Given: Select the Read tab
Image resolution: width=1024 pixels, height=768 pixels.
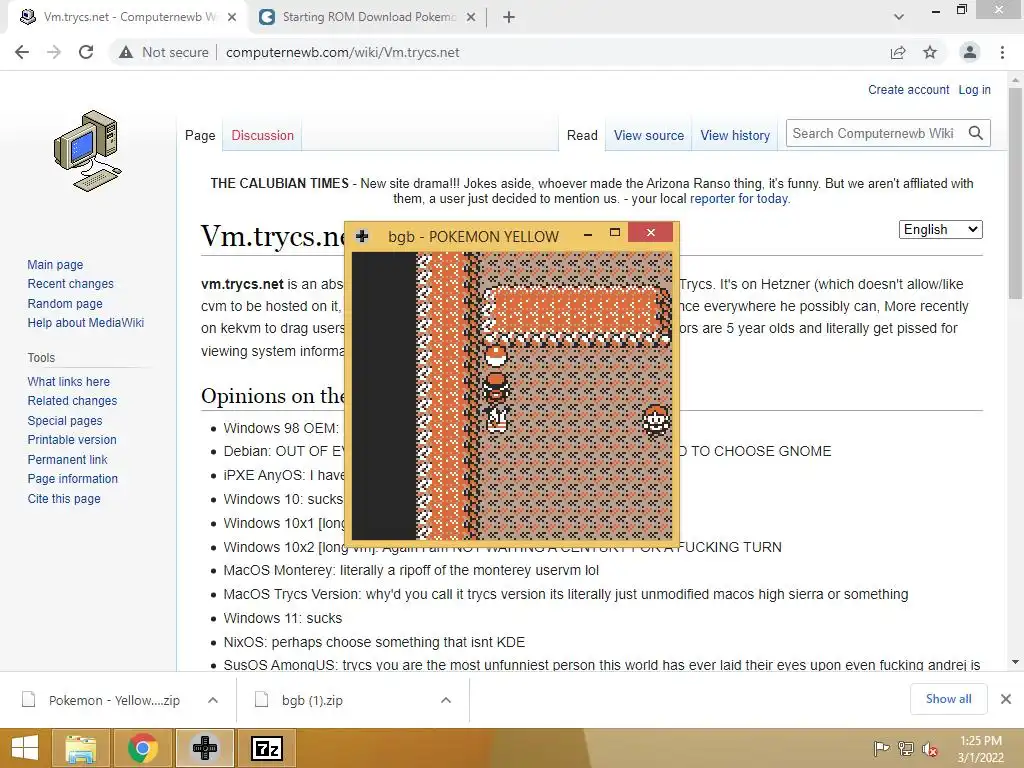Looking at the screenshot, I should 582,135.
